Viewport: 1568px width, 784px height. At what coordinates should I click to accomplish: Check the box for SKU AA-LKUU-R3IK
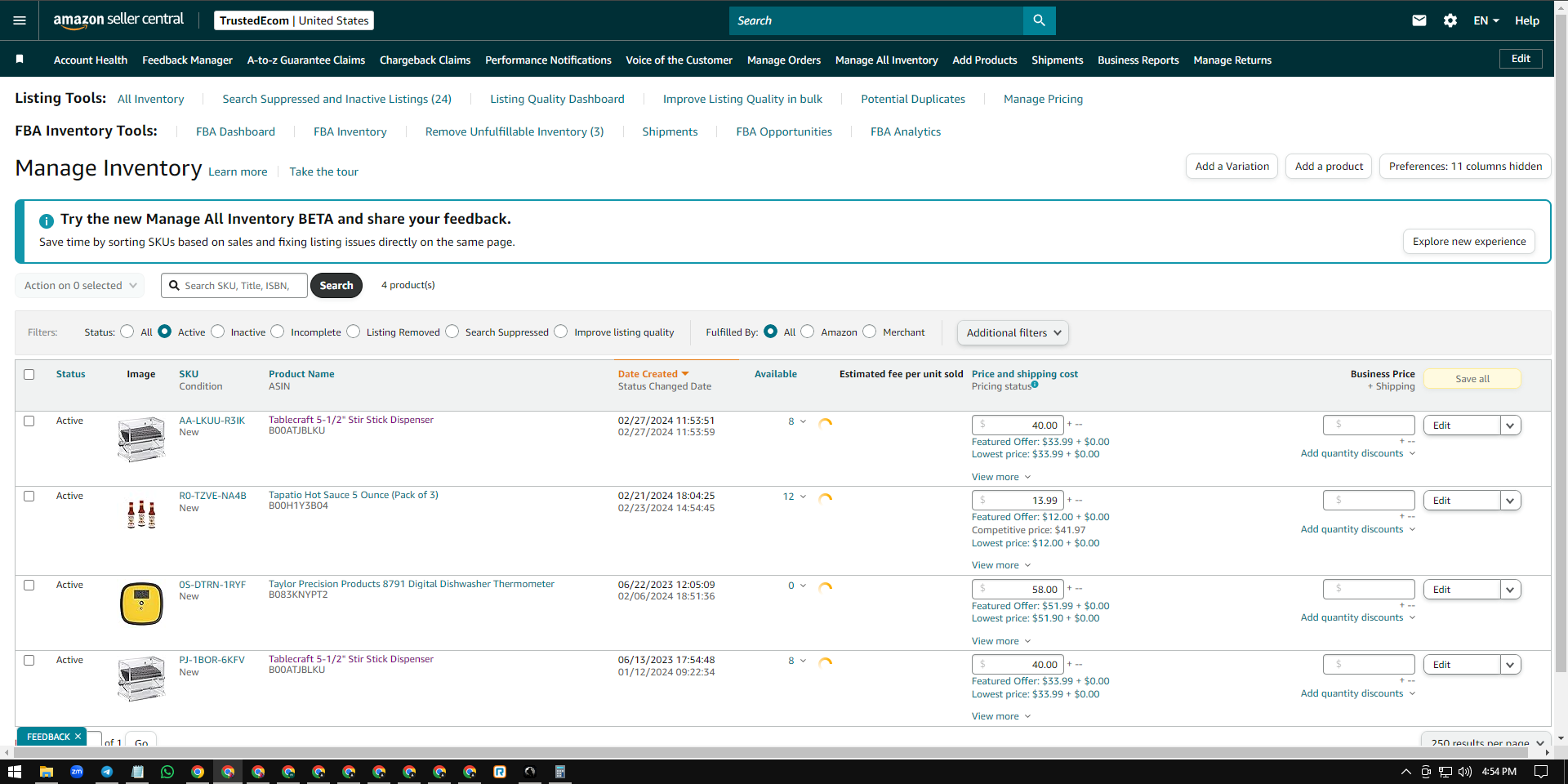(x=29, y=421)
